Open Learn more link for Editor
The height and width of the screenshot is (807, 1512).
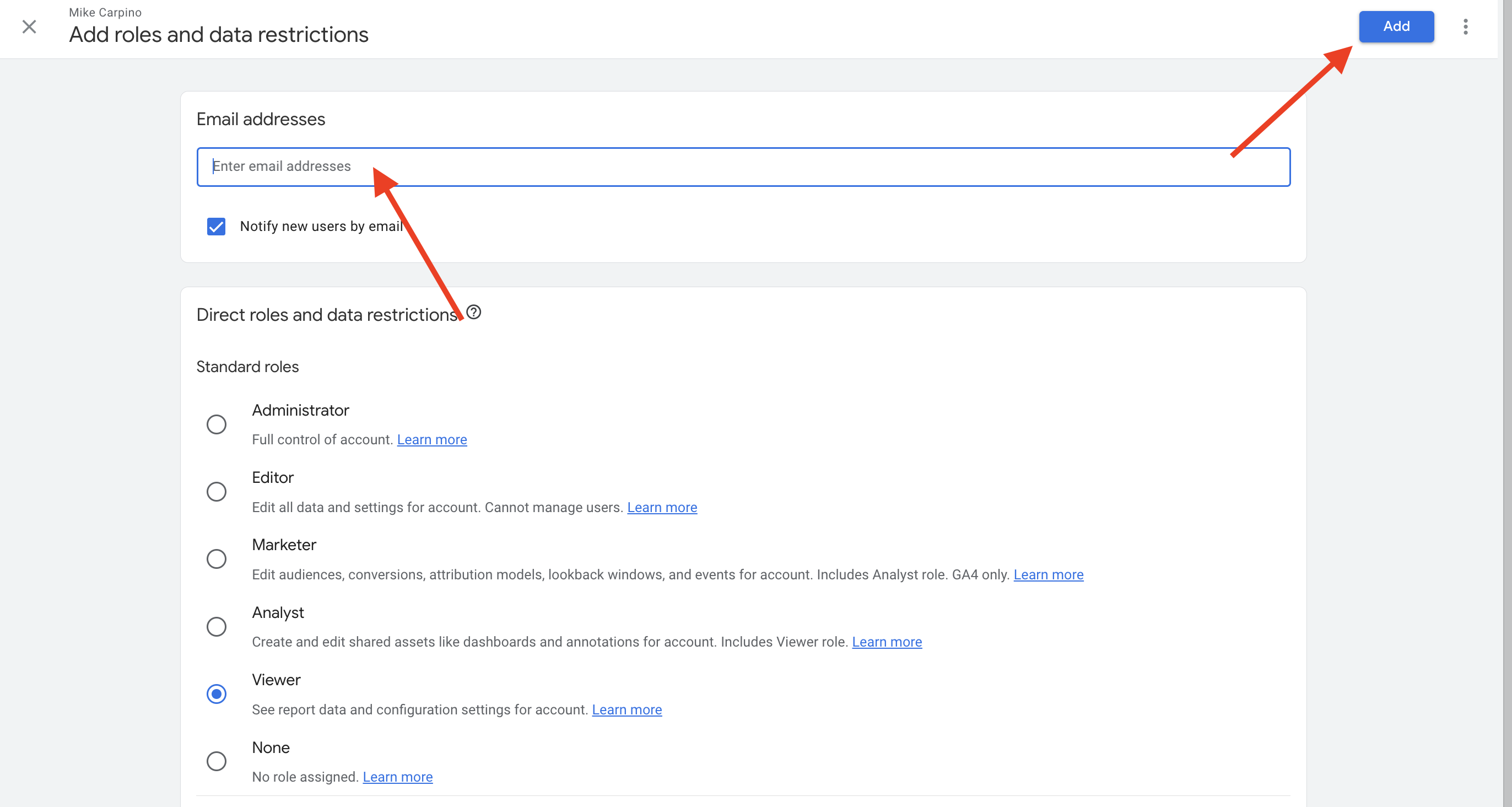[661, 507]
